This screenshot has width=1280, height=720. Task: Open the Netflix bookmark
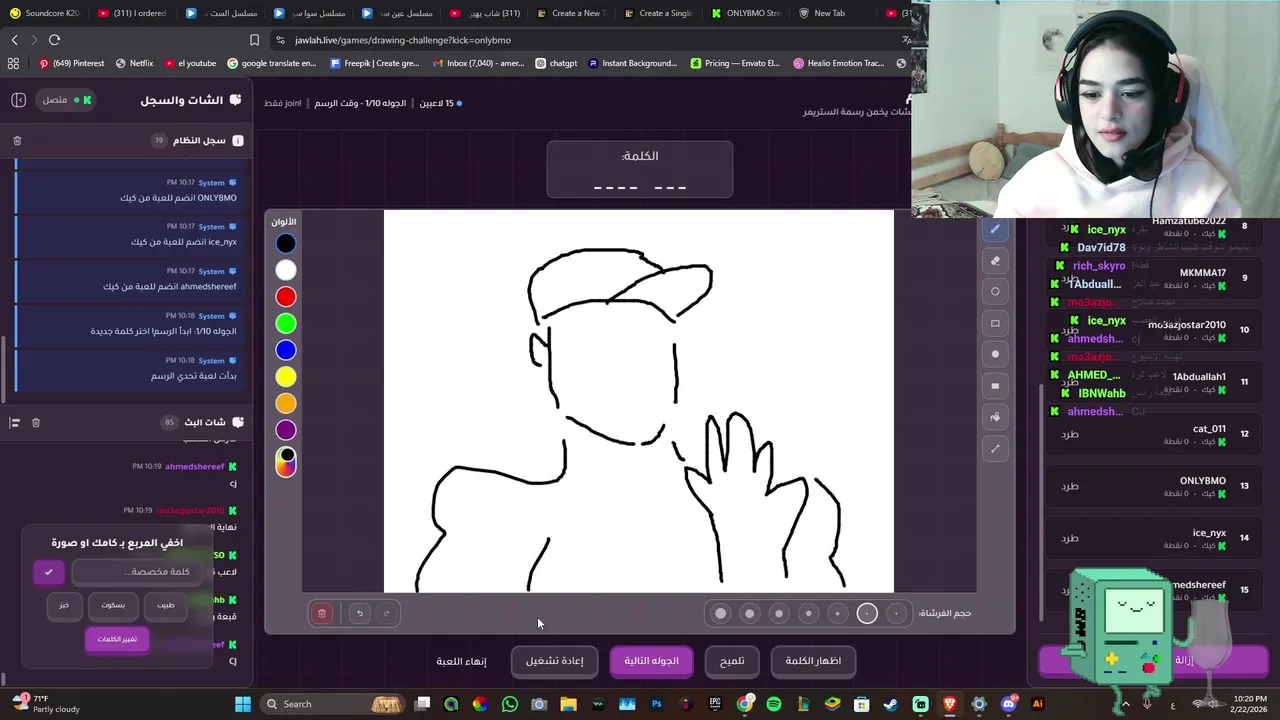pos(134,63)
